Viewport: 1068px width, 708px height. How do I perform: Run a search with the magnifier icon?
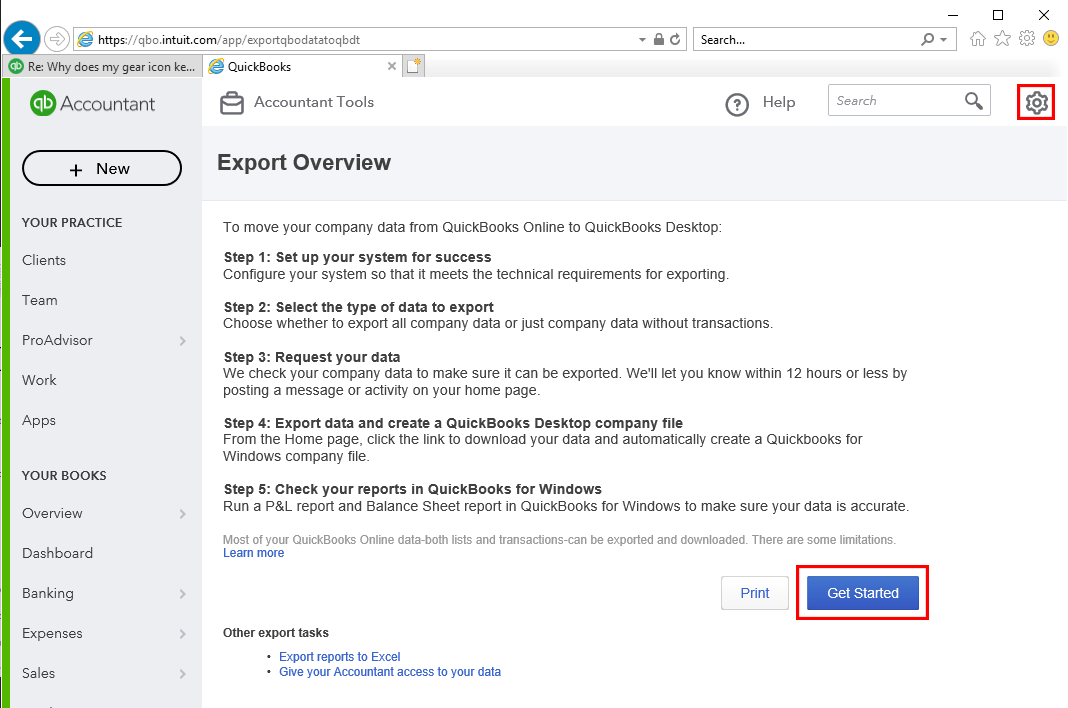(x=974, y=101)
